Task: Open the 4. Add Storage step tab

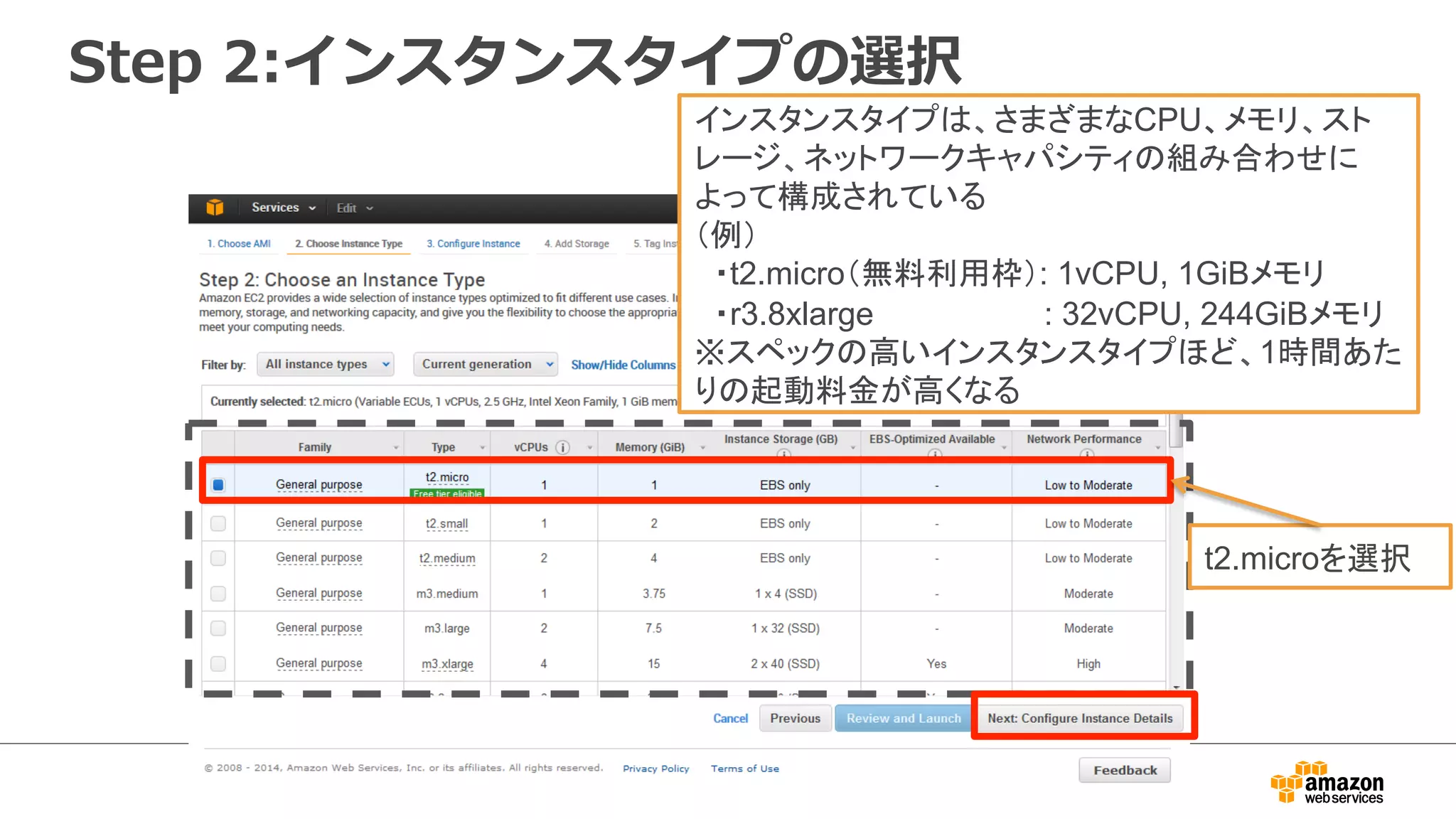Action: tap(577, 244)
